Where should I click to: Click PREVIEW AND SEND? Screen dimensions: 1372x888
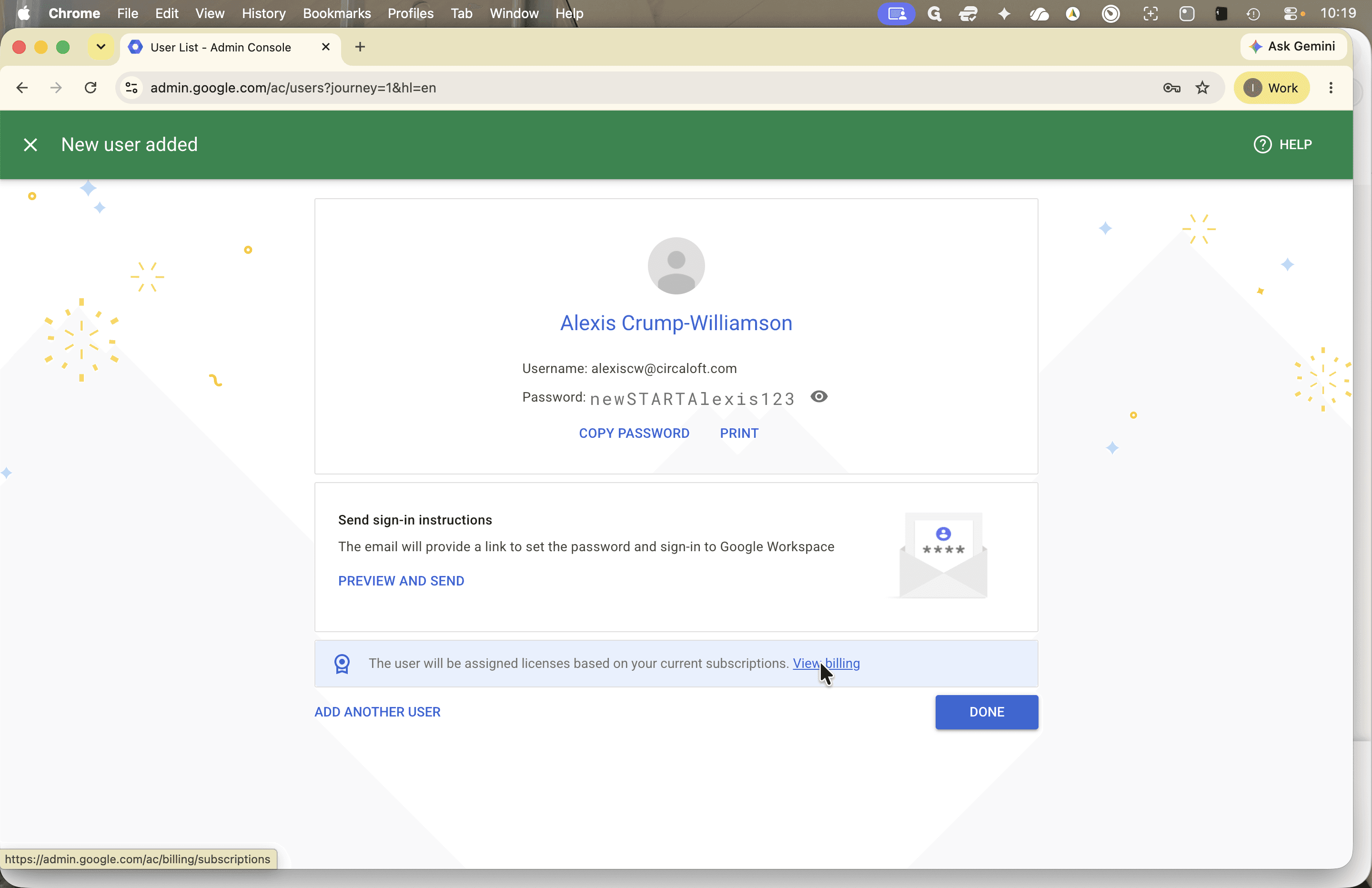coord(401,581)
